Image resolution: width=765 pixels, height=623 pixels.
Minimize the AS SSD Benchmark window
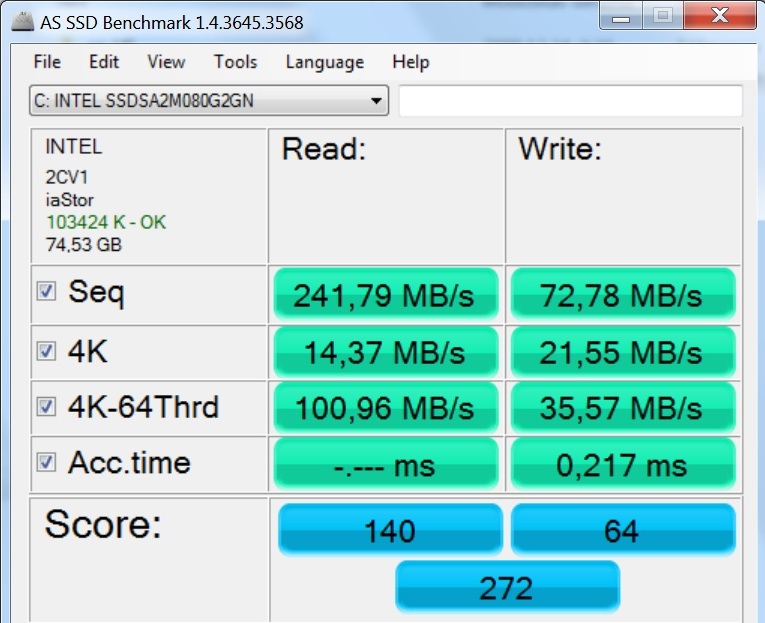coord(621,15)
